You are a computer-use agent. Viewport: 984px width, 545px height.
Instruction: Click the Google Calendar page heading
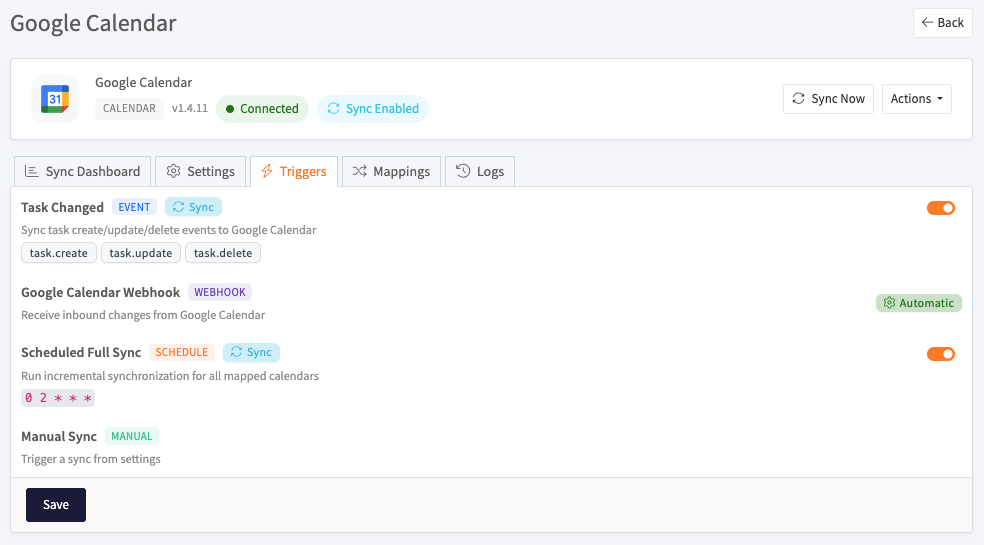(94, 23)
